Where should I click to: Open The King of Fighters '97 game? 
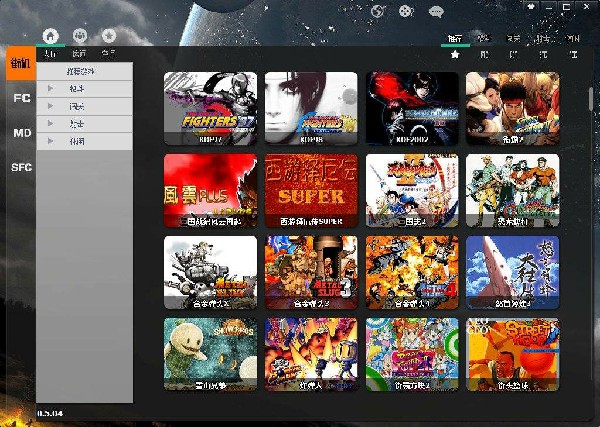210,108
